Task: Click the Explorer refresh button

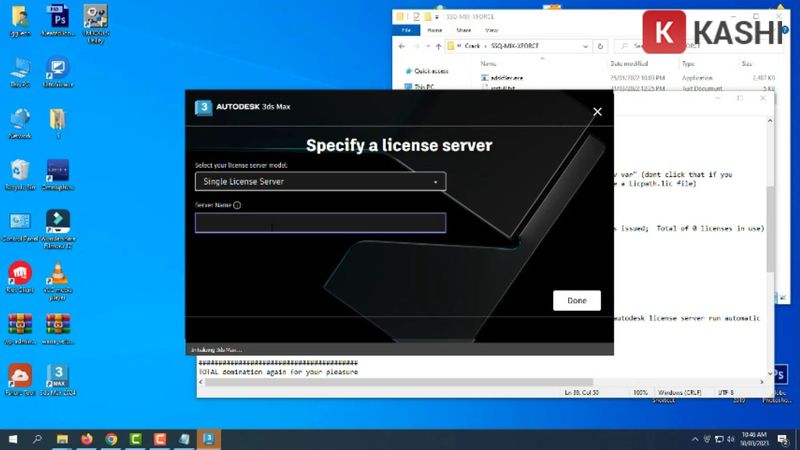Action: [x=599, y=46]
